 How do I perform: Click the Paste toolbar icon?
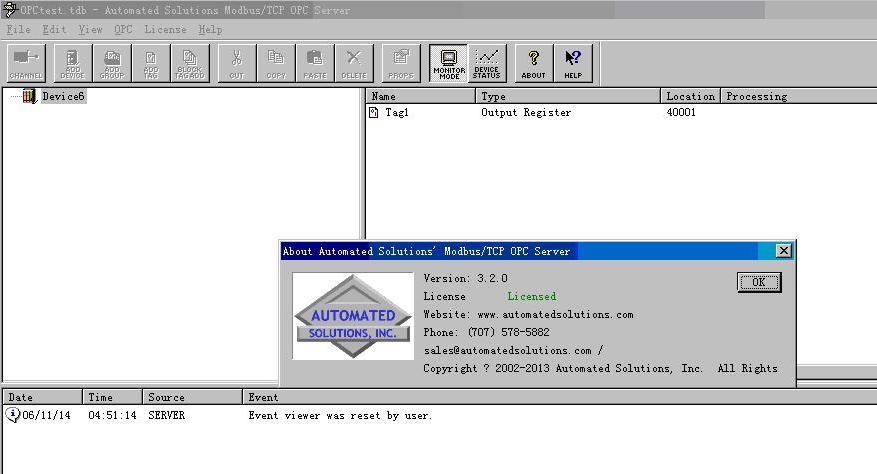[x=315, y=63]
